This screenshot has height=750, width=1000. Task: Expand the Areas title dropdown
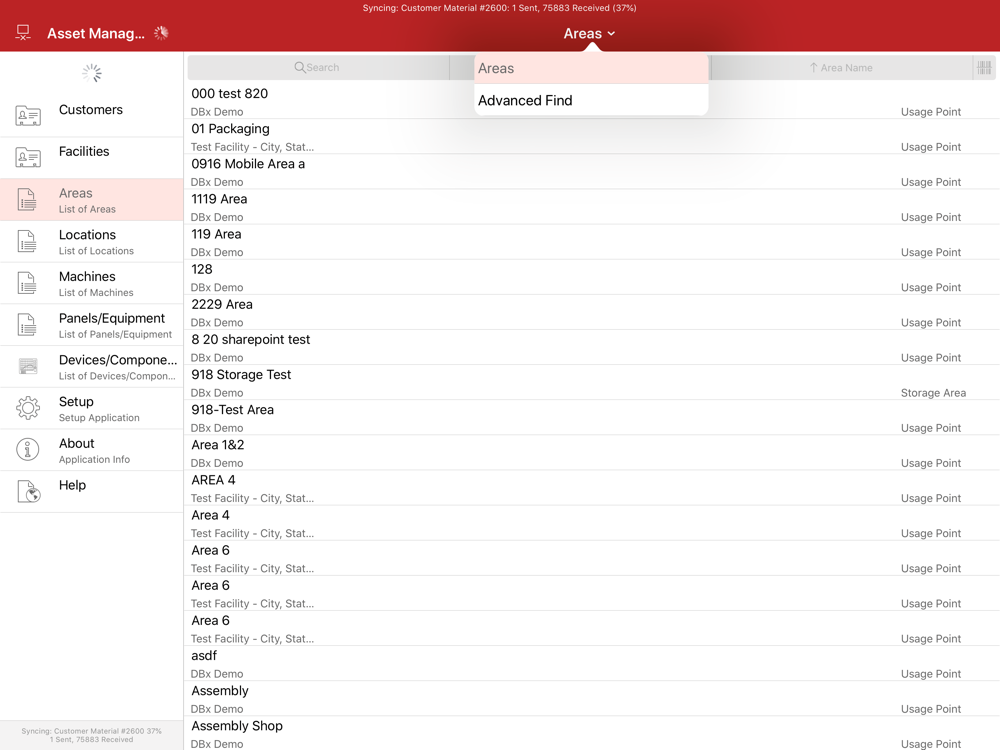click(589, 33)
